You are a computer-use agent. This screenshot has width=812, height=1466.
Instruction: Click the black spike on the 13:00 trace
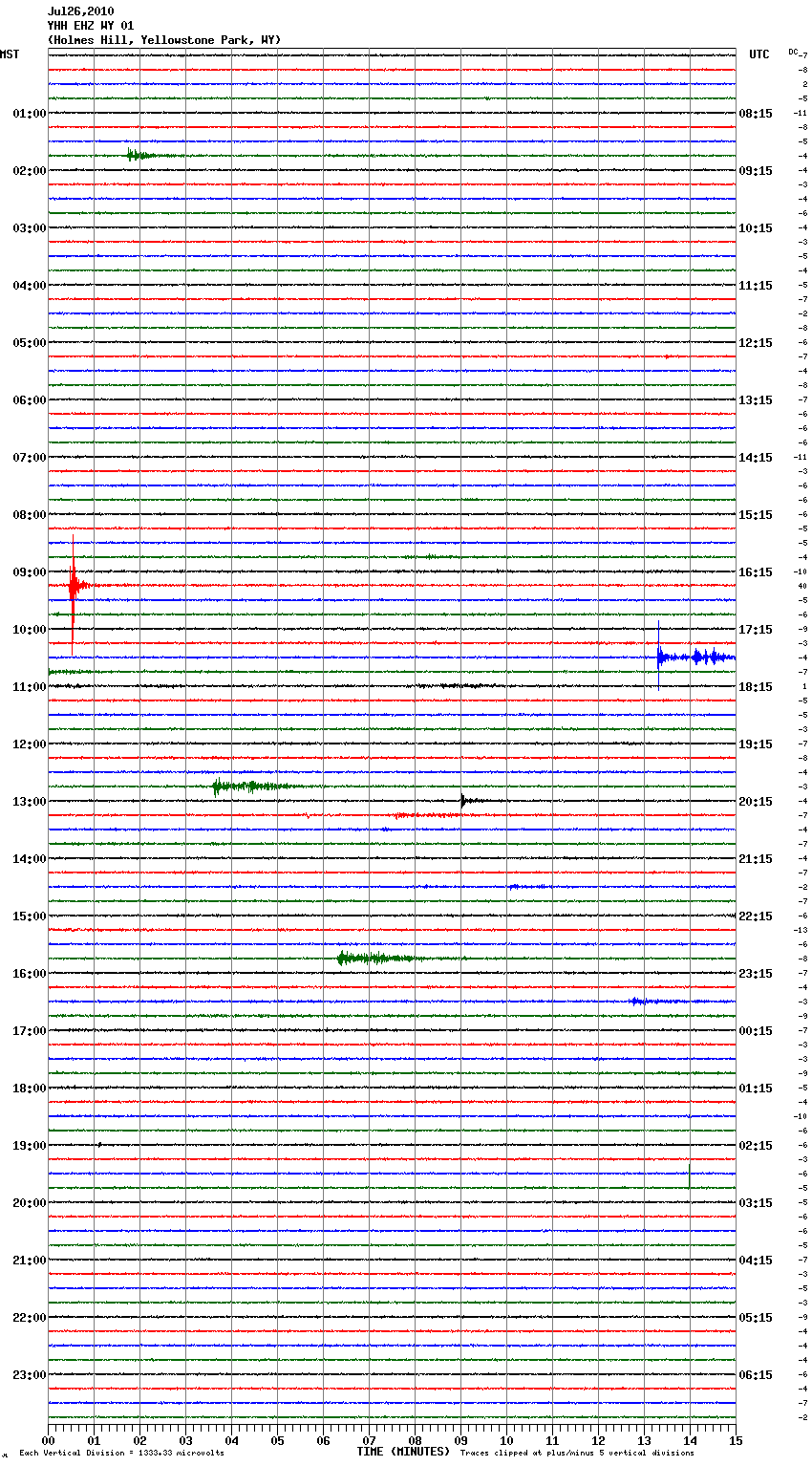click(x=463, y=801)
